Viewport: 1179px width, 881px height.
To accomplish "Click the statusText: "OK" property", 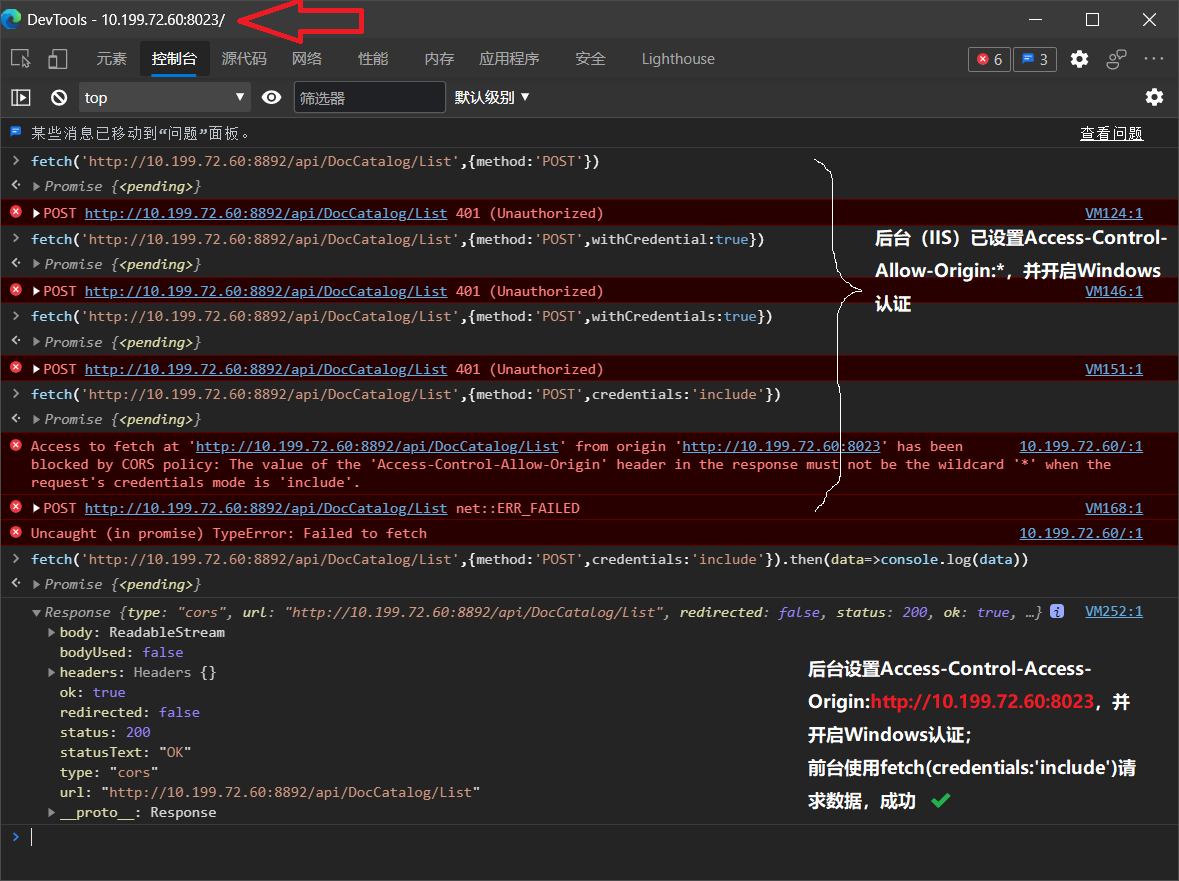I will click(x=126, y=752).
